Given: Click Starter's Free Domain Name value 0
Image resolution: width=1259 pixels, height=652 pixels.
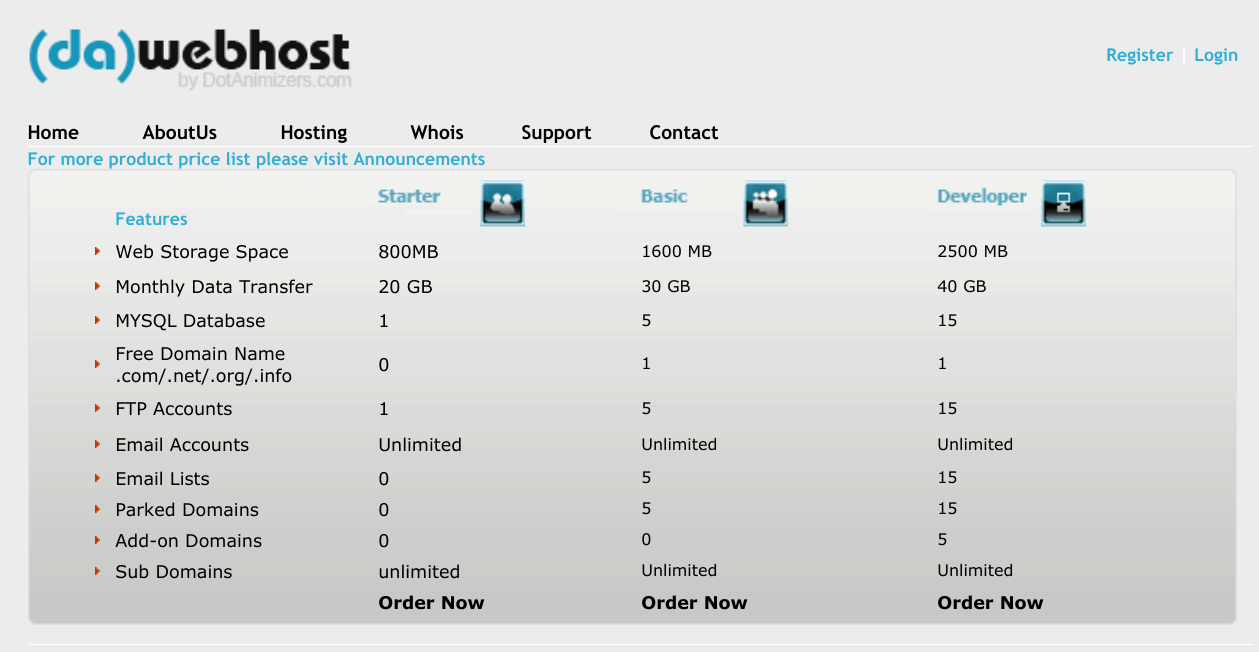Looking at the screenshot, I should pos(384,365).
